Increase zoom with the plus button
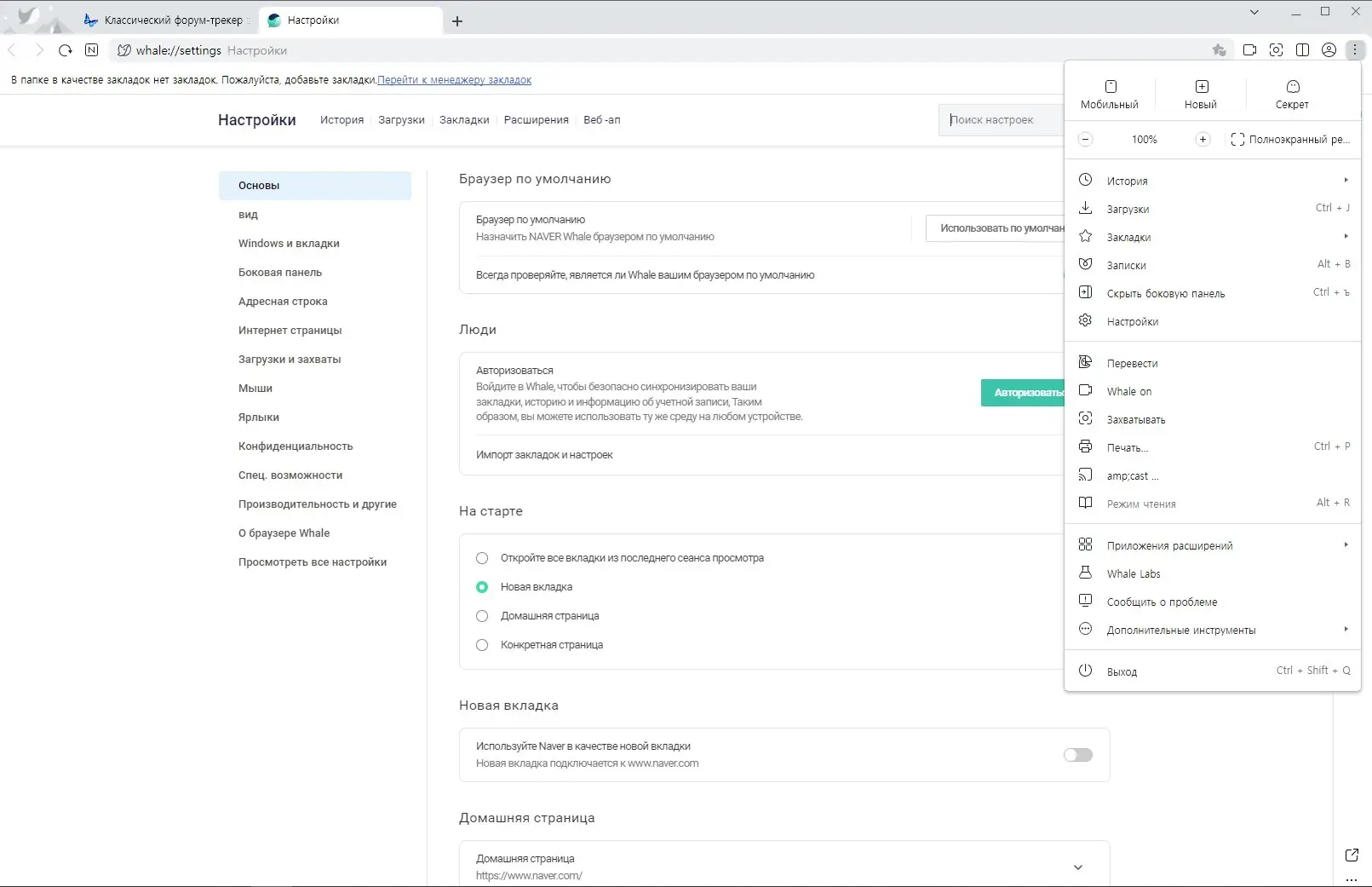Viewport: 1372px width, 887px height. (1203, 140)
